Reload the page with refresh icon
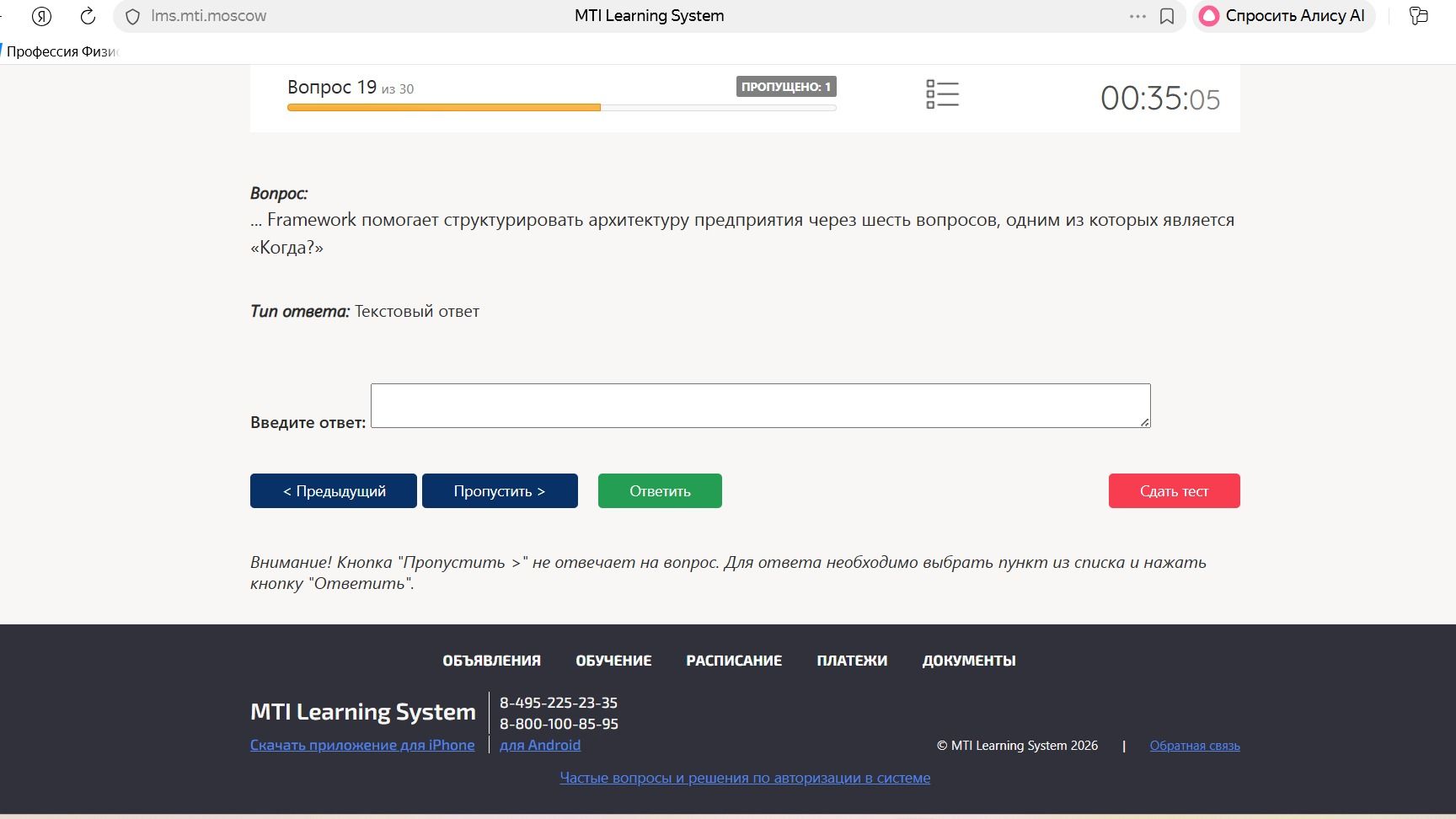The image size is (1456, 819). (x=88, y=16)
